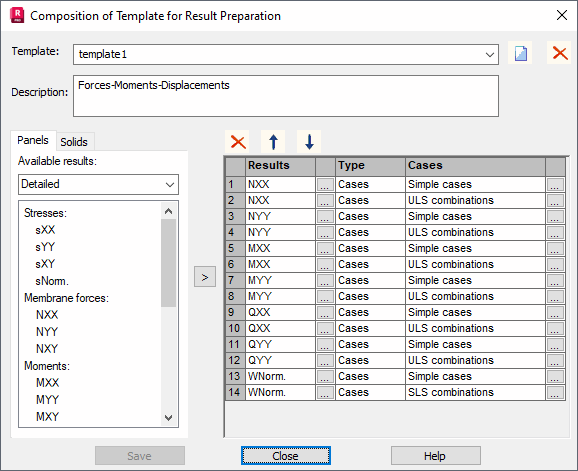Open the template1 dropdown list
Viewport: 578px width, 471px height.
pos(490,55)
